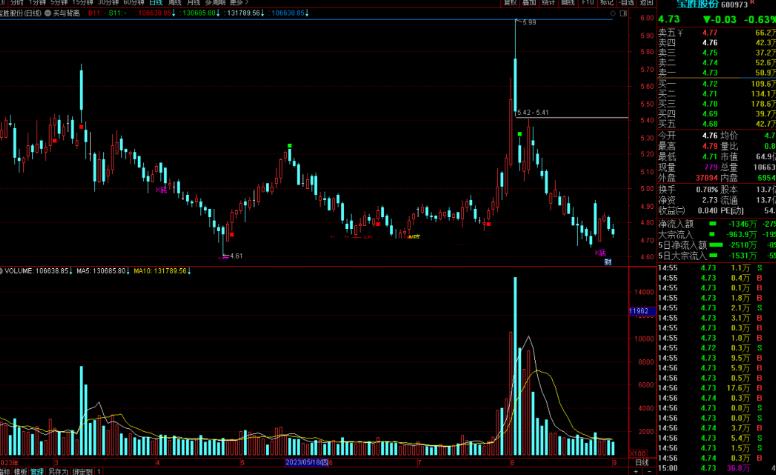The image size is (776, 475).
Task: Click the stock code 600973
Action: 734,4
